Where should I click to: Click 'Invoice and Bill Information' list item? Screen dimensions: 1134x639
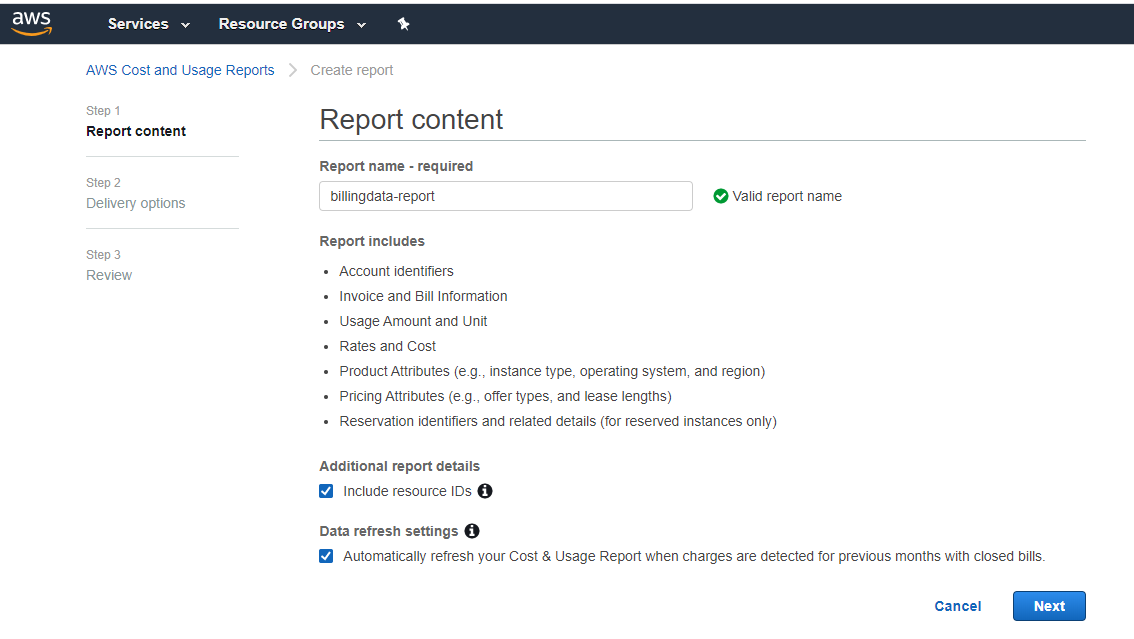pos(423,296)
